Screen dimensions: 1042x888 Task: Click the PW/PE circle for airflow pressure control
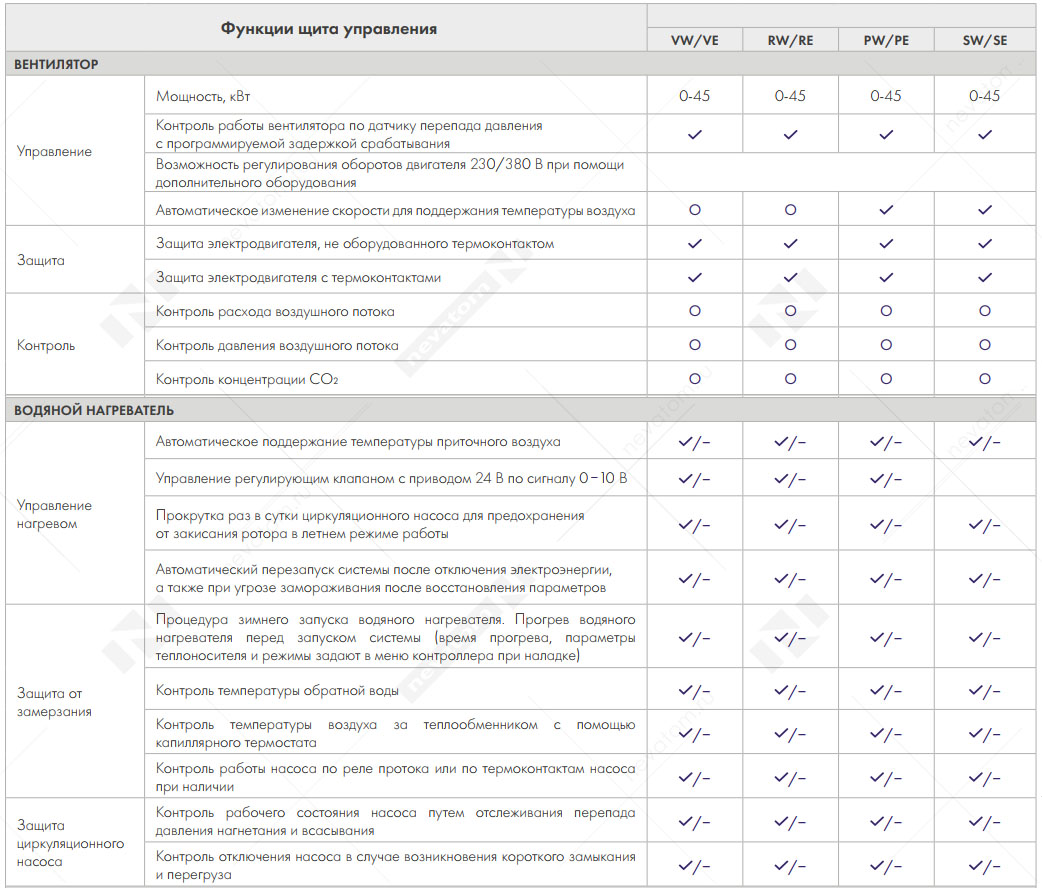(x=886, y=344)
